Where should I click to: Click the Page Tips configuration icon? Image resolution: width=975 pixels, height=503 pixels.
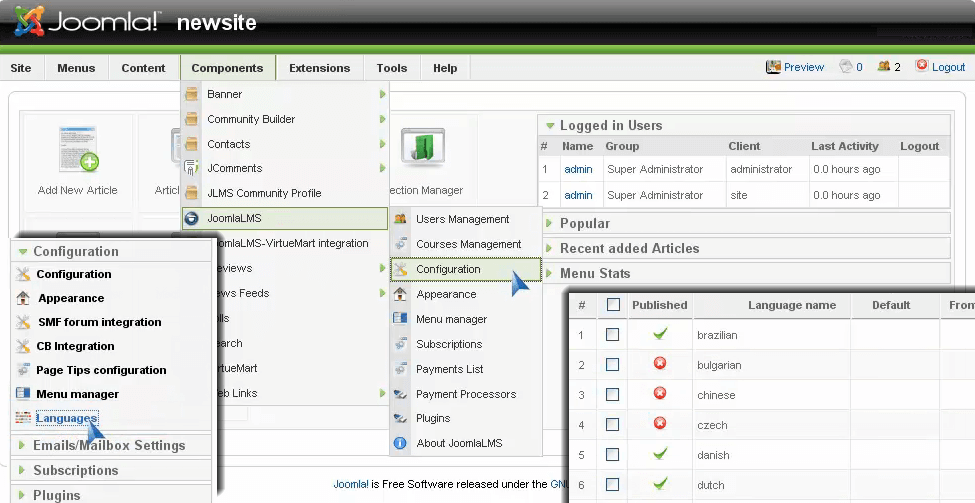click(x=23, y=370)
